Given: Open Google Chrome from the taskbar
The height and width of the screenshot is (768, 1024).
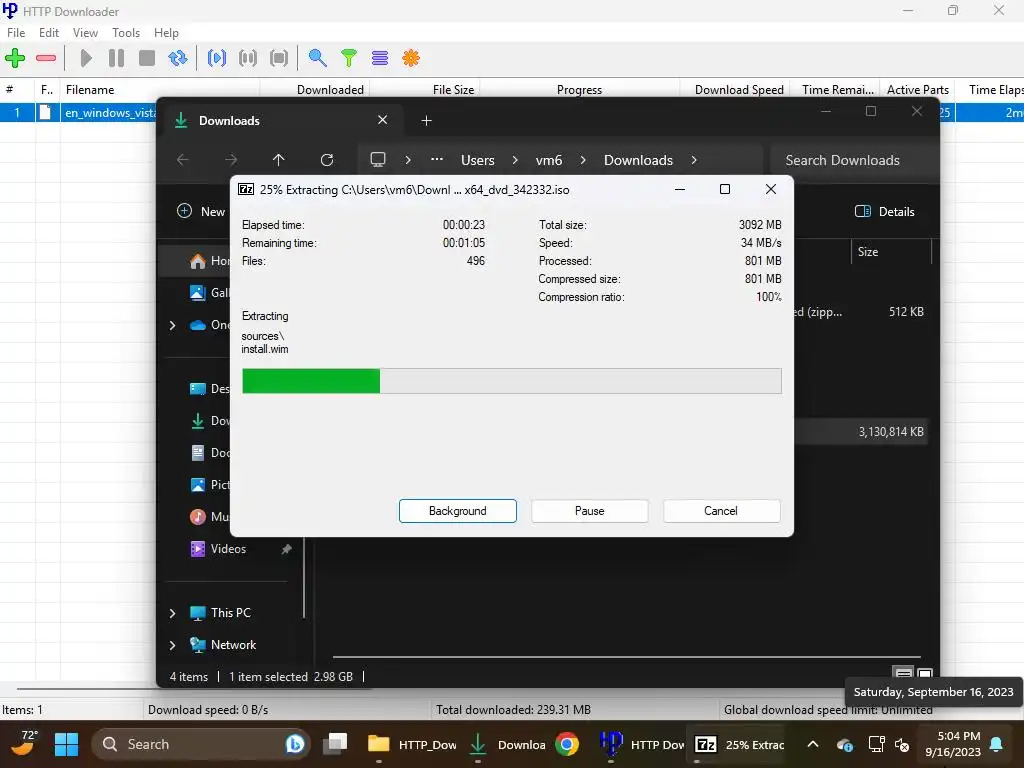Looking at the screenshot, I should [567, 744].
